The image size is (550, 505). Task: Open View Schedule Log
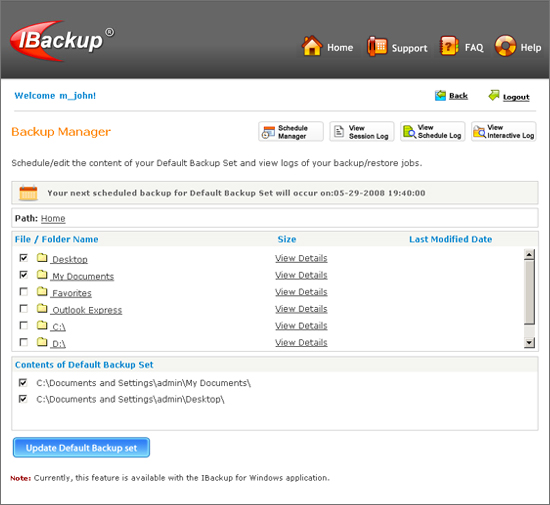[x=433, y=132]
